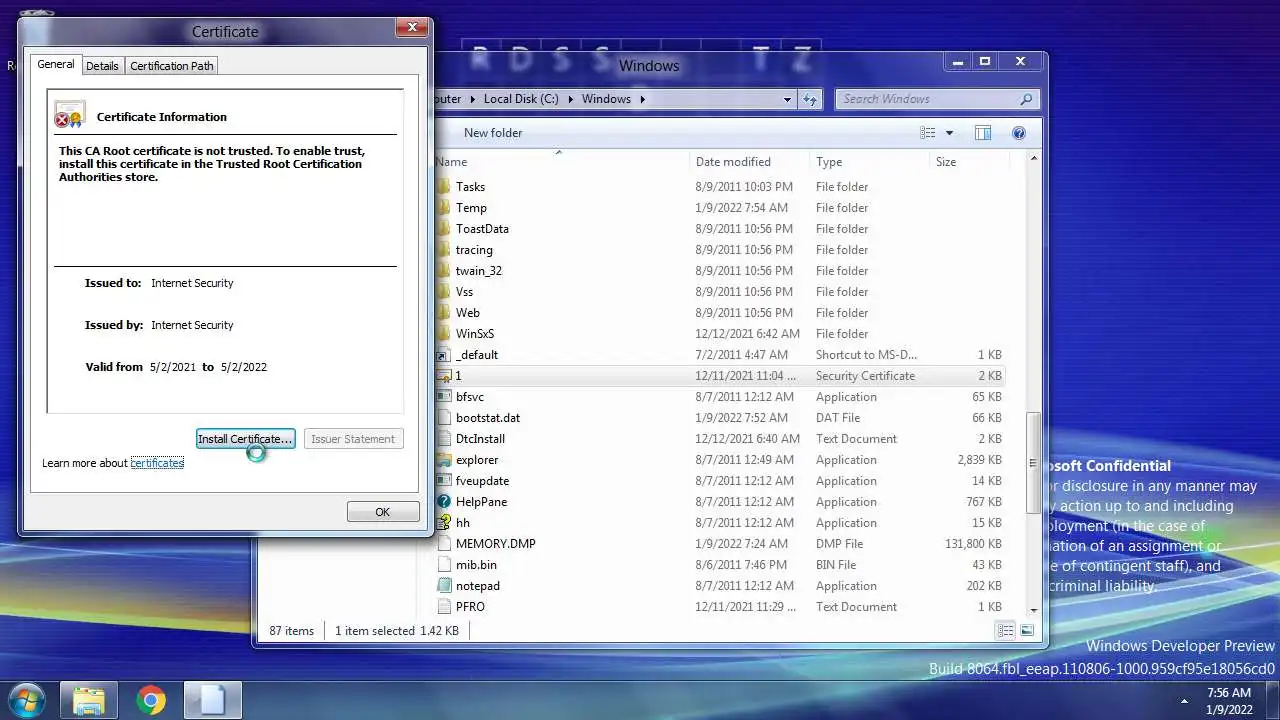This screenshot has height=720, width=1280.
Task: Show hidden system tray icons
Action: (1185, 701)
